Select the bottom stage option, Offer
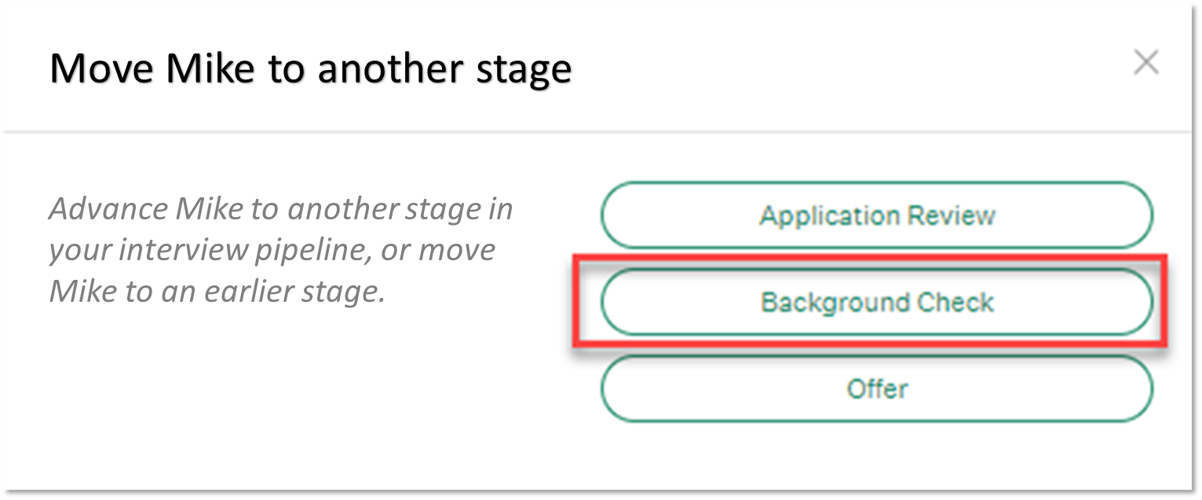This screenshot has height=500, width=1202. [876, 388]
